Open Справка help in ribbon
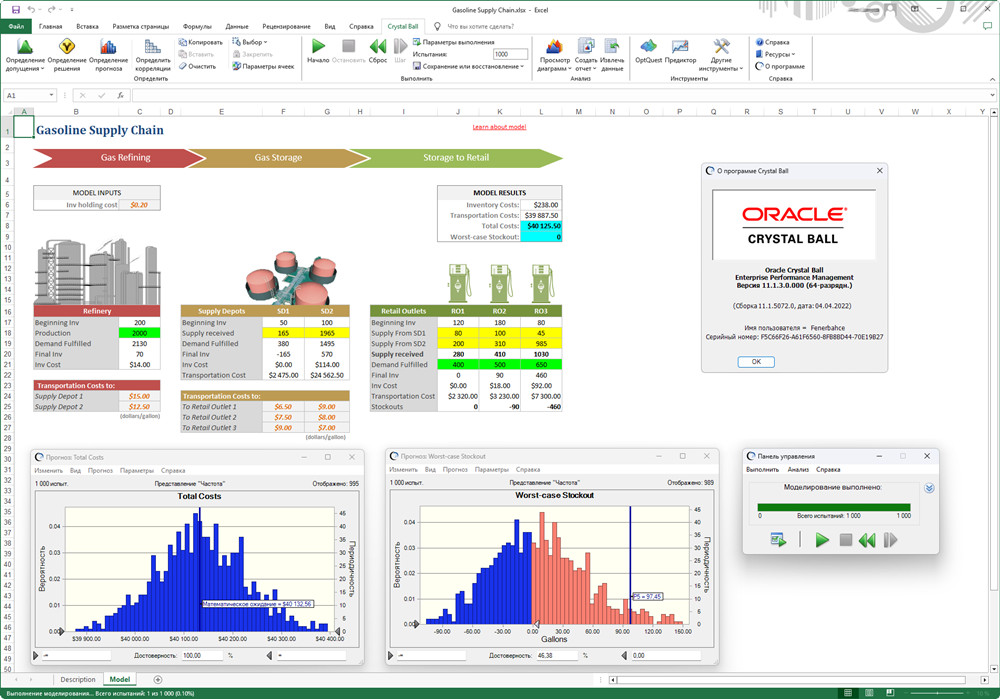Viewport: 1000px width, 699px height. pyautogui.click(x=772, y=42)
